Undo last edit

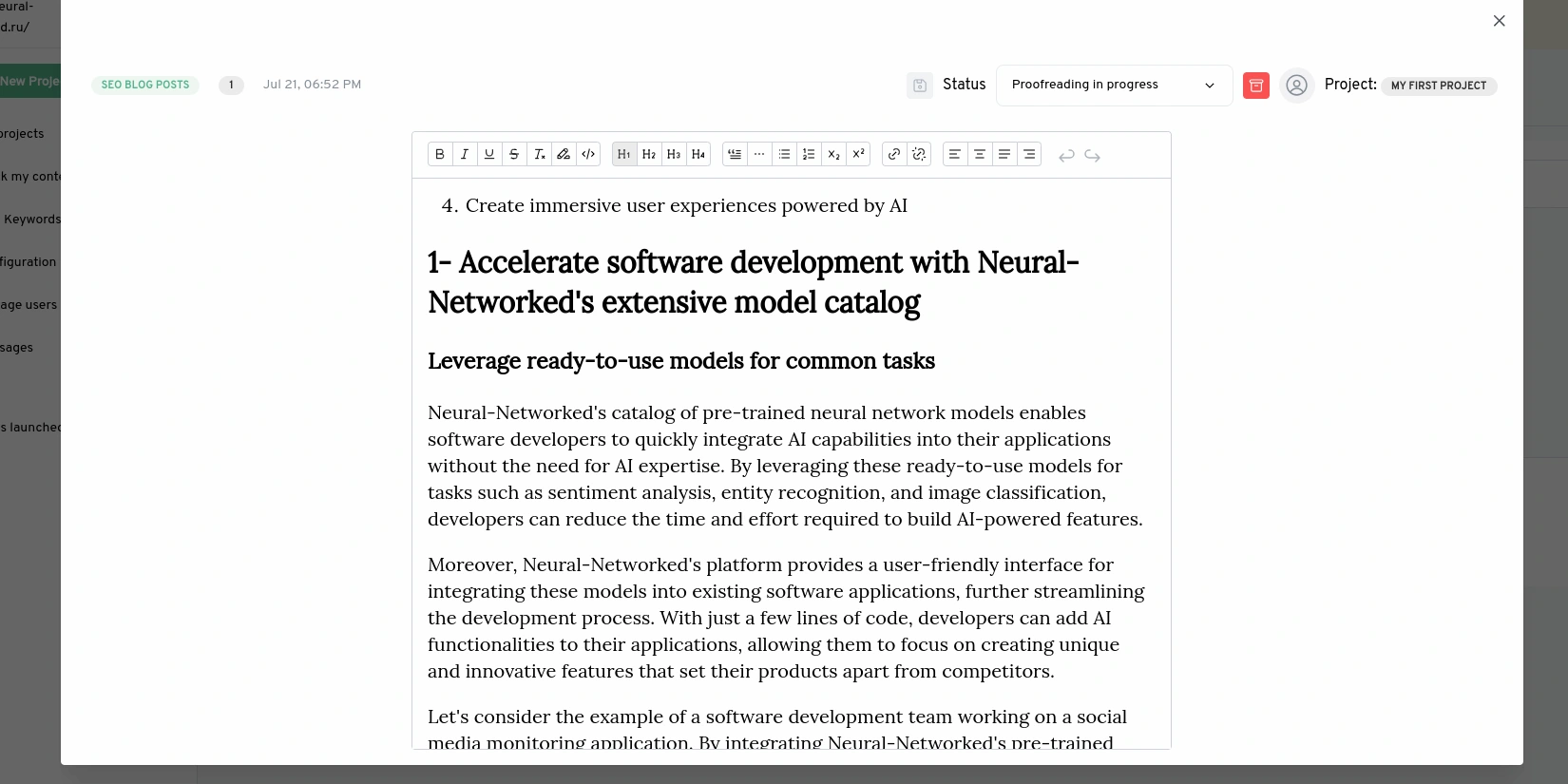click(1066, 155)
